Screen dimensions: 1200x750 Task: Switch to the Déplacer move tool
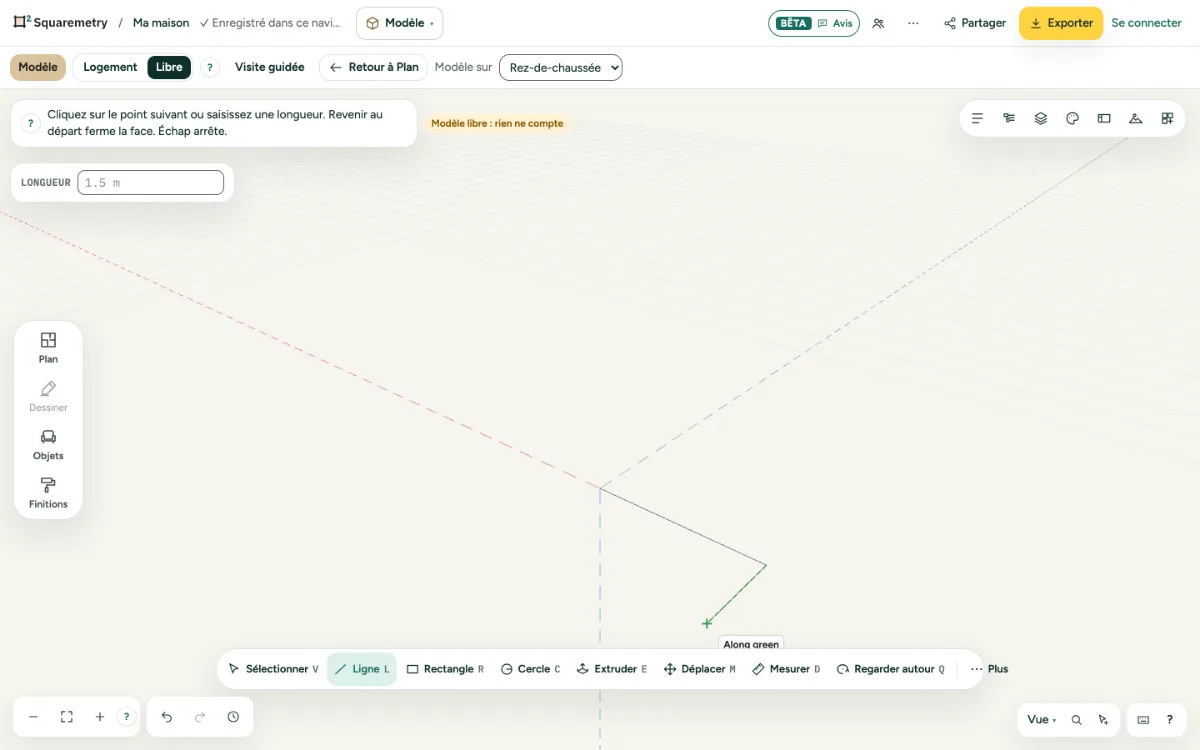(700, 669)
